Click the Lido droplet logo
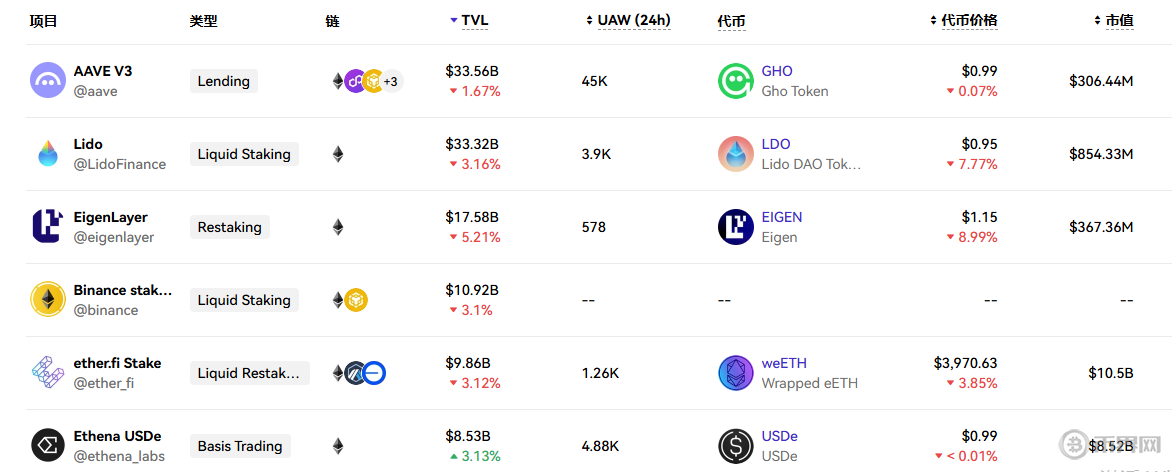 point(47,153)
